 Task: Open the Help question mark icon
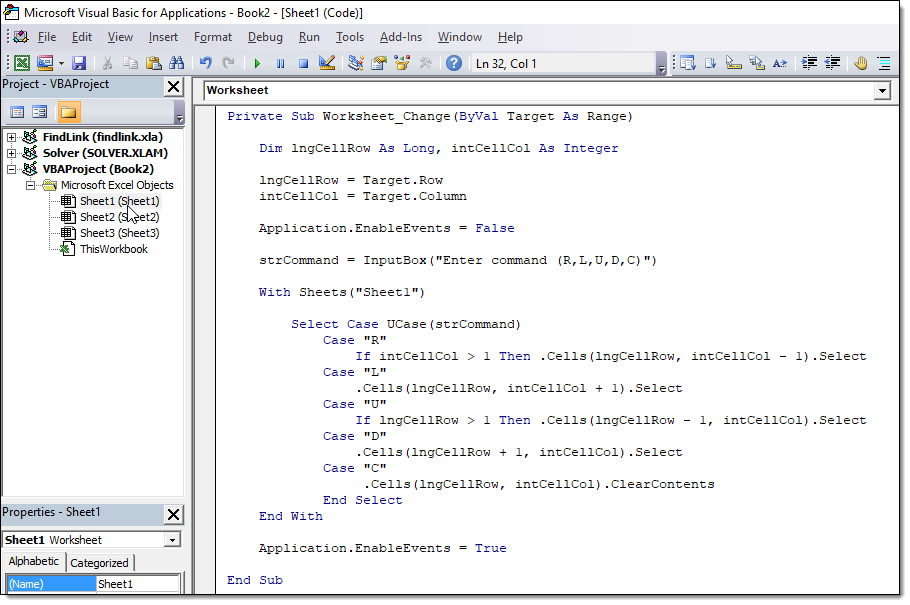point(454,63)
